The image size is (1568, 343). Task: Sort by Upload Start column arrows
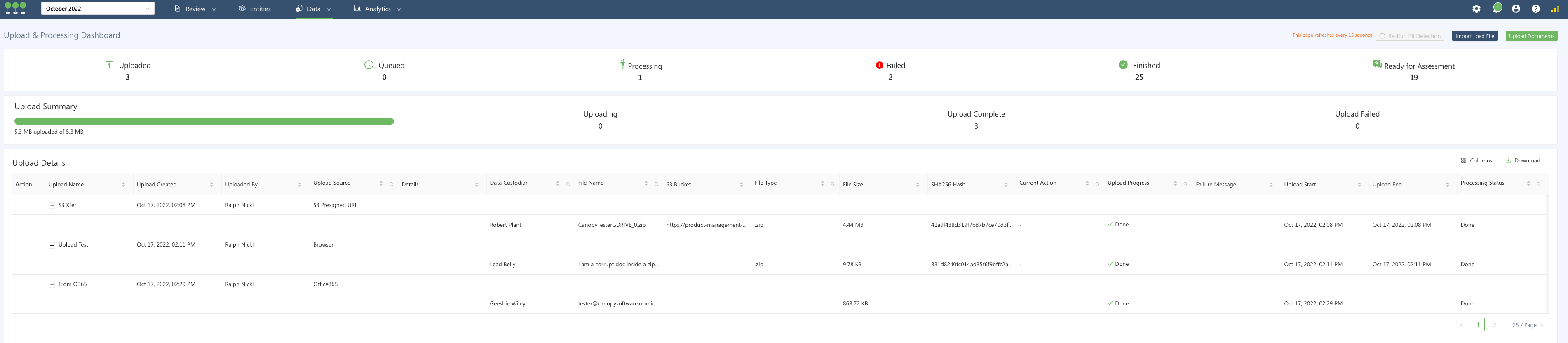tap(1359, 185)
